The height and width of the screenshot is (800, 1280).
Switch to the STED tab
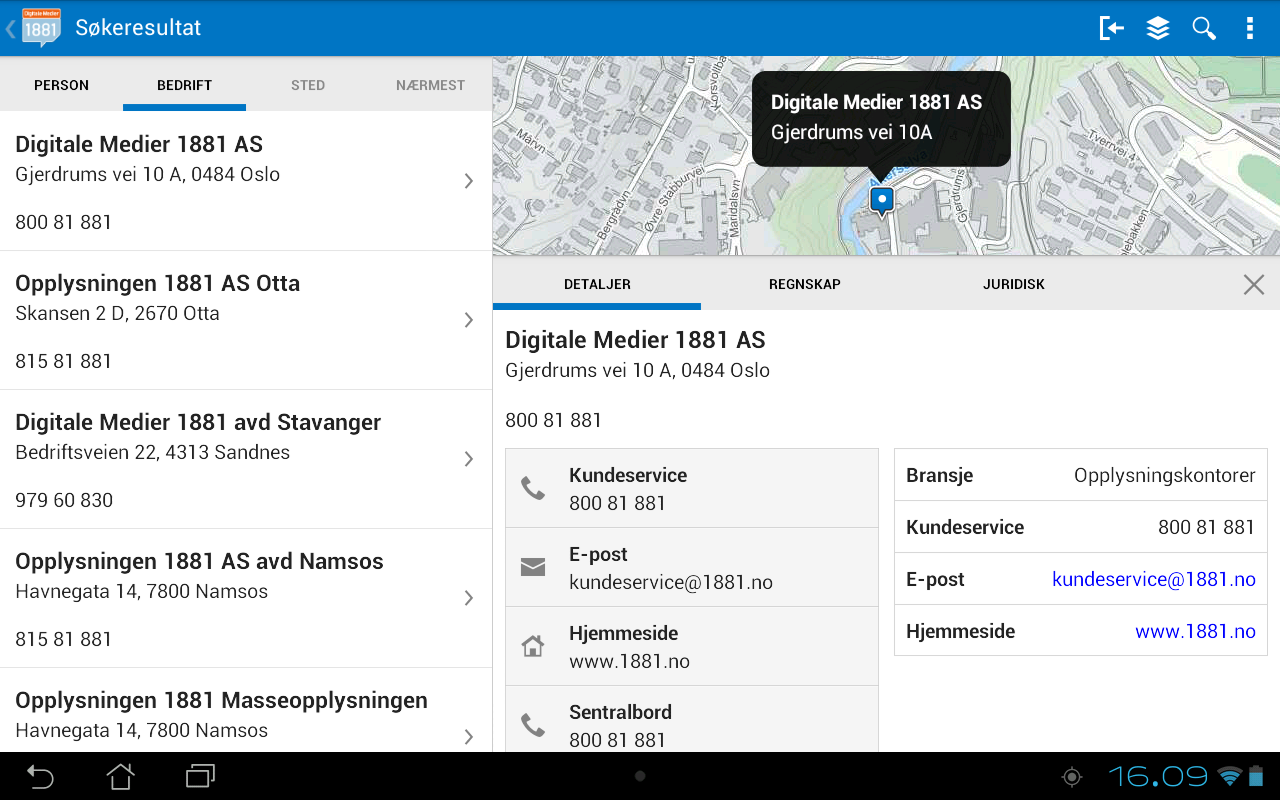(308, 85)
